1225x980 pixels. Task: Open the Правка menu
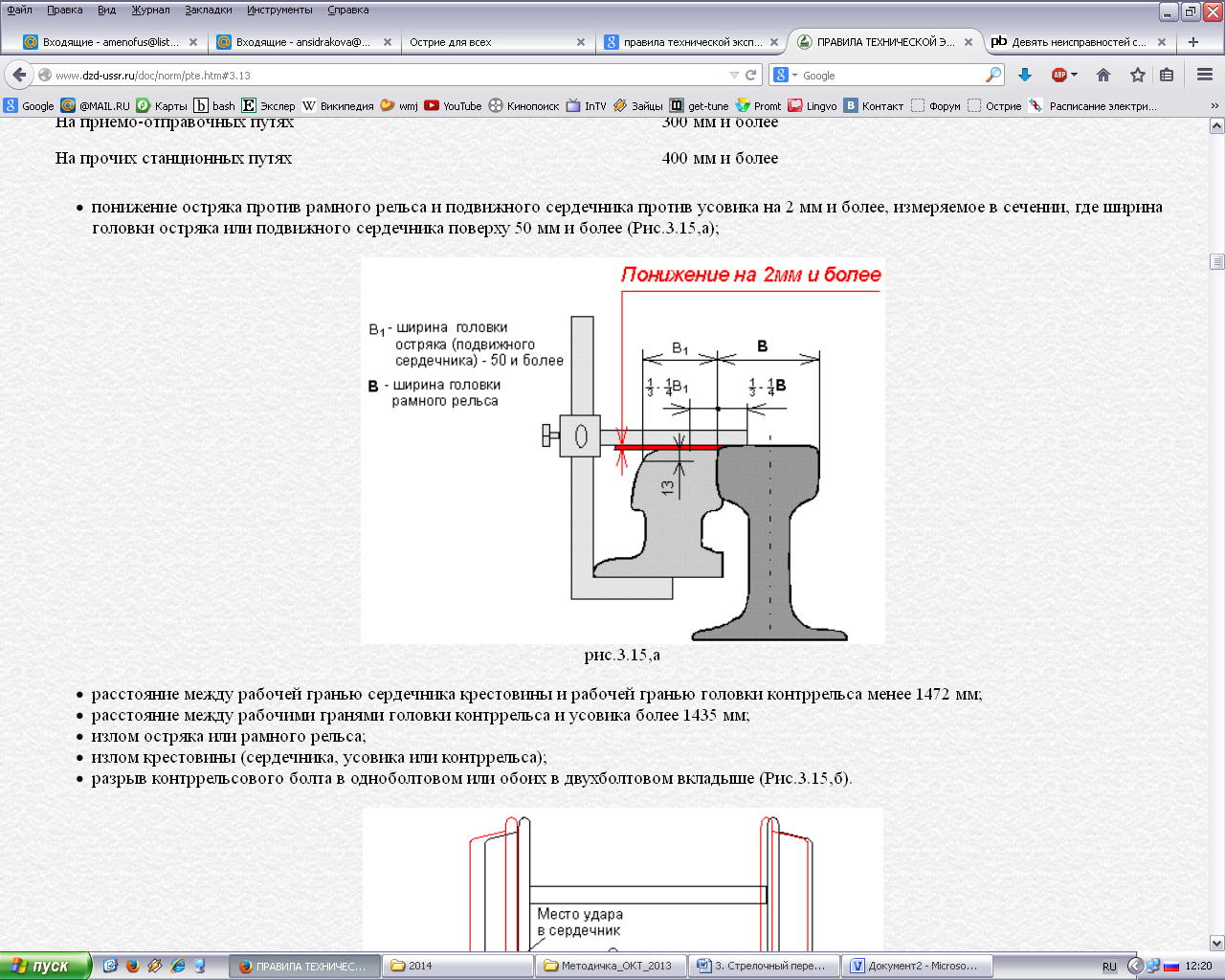coord(65,10)
